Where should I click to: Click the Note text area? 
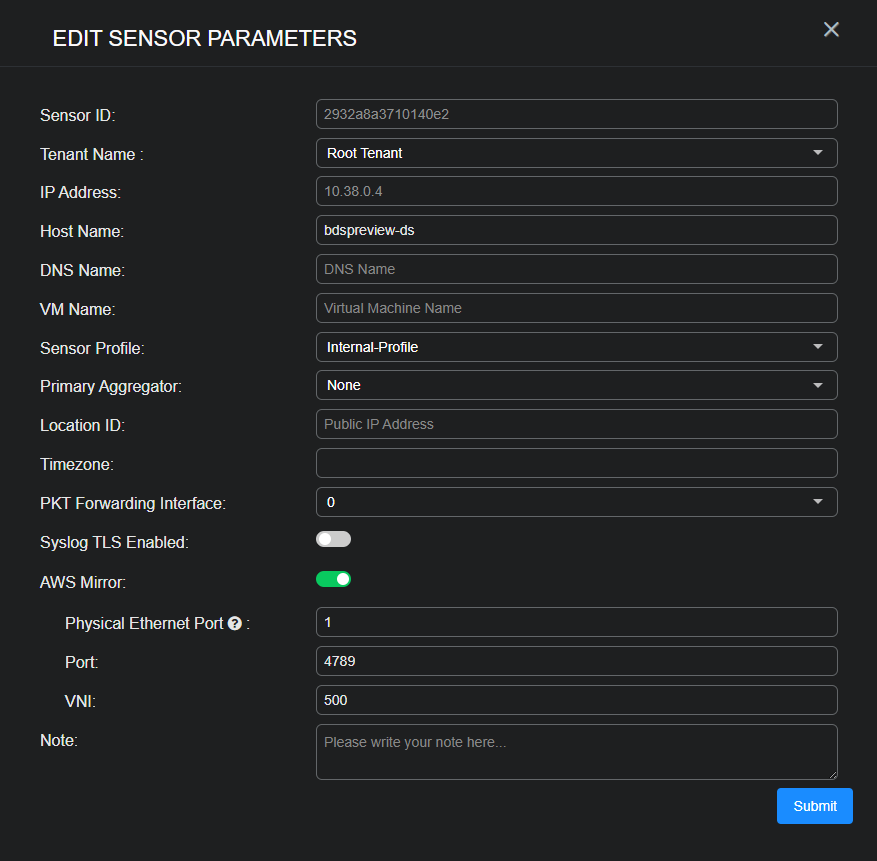point(576,751)
